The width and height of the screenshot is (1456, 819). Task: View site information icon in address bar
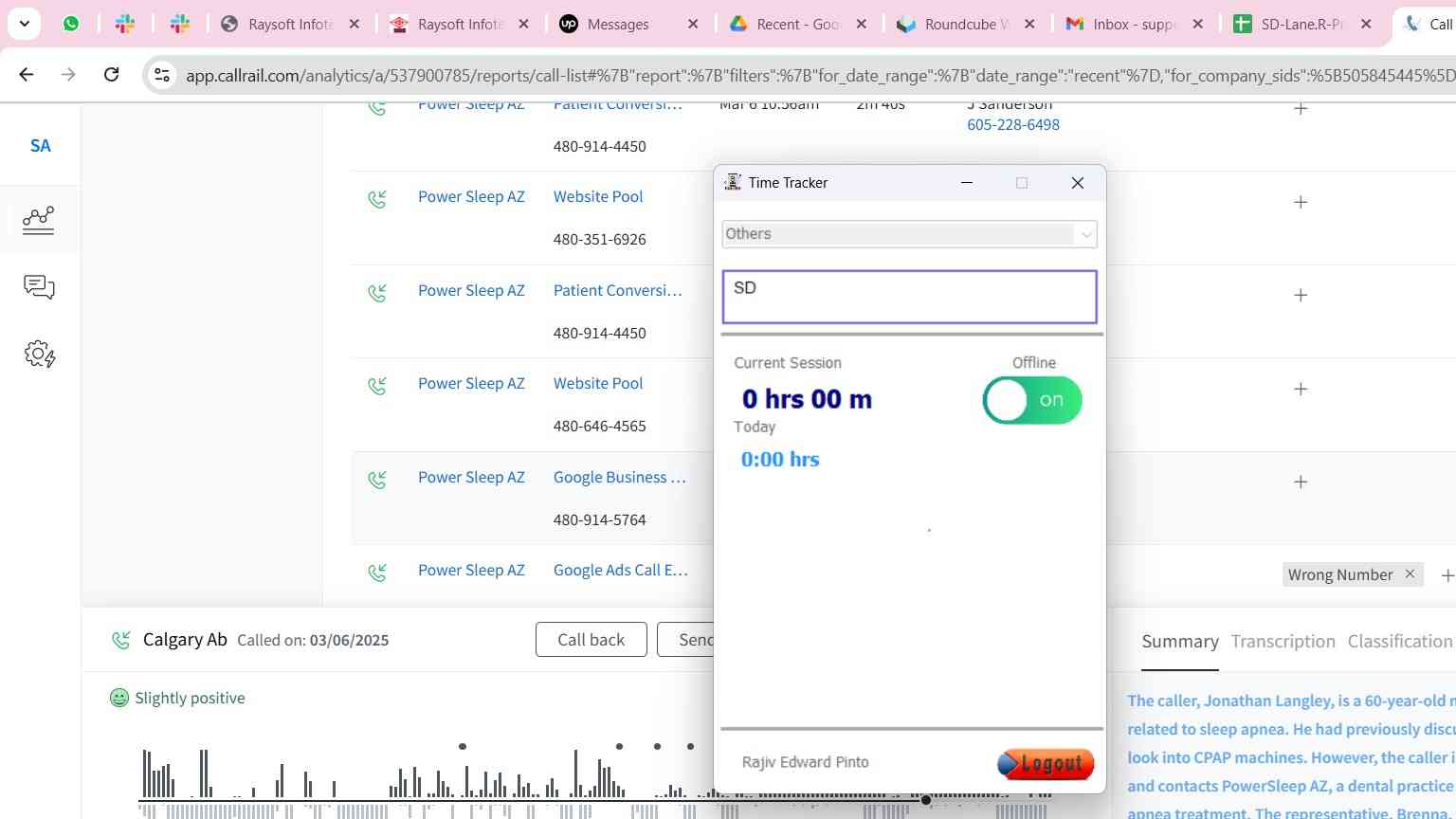point(162,75)
